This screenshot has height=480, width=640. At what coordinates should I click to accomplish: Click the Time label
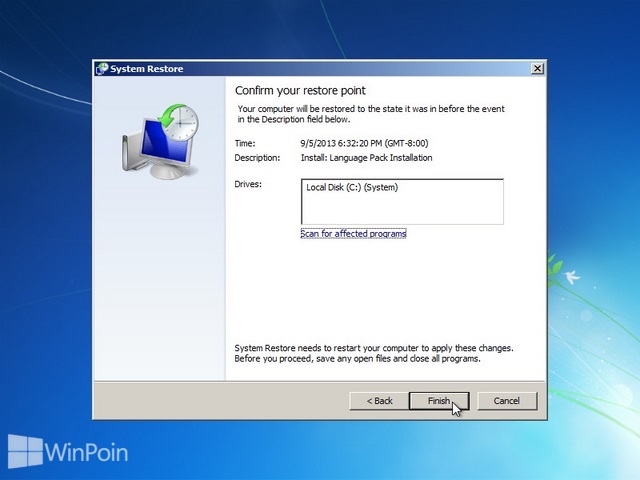click(245, 143)
